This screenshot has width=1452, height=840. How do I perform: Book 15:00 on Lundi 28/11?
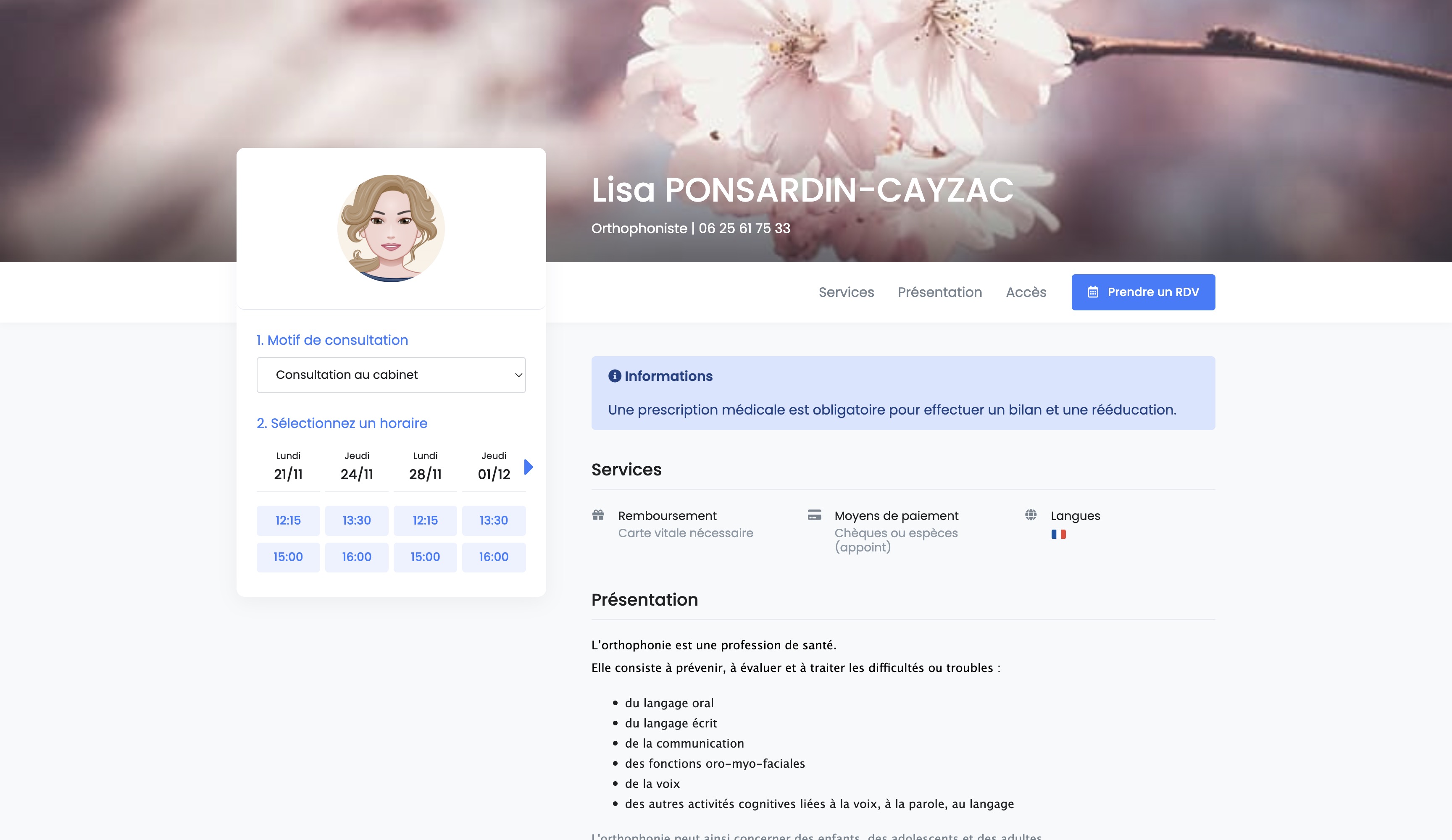tap(425, 557)
